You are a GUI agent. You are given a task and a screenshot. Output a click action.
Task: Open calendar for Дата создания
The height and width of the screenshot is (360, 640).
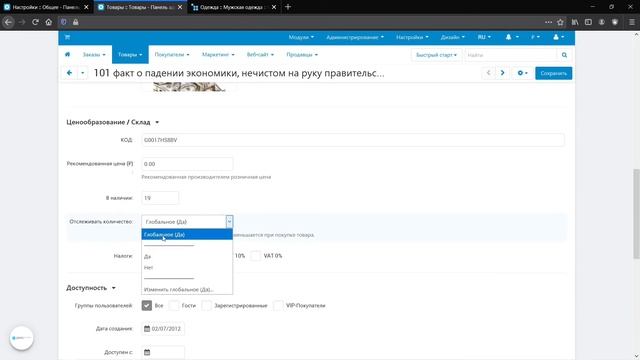(147, 329)
